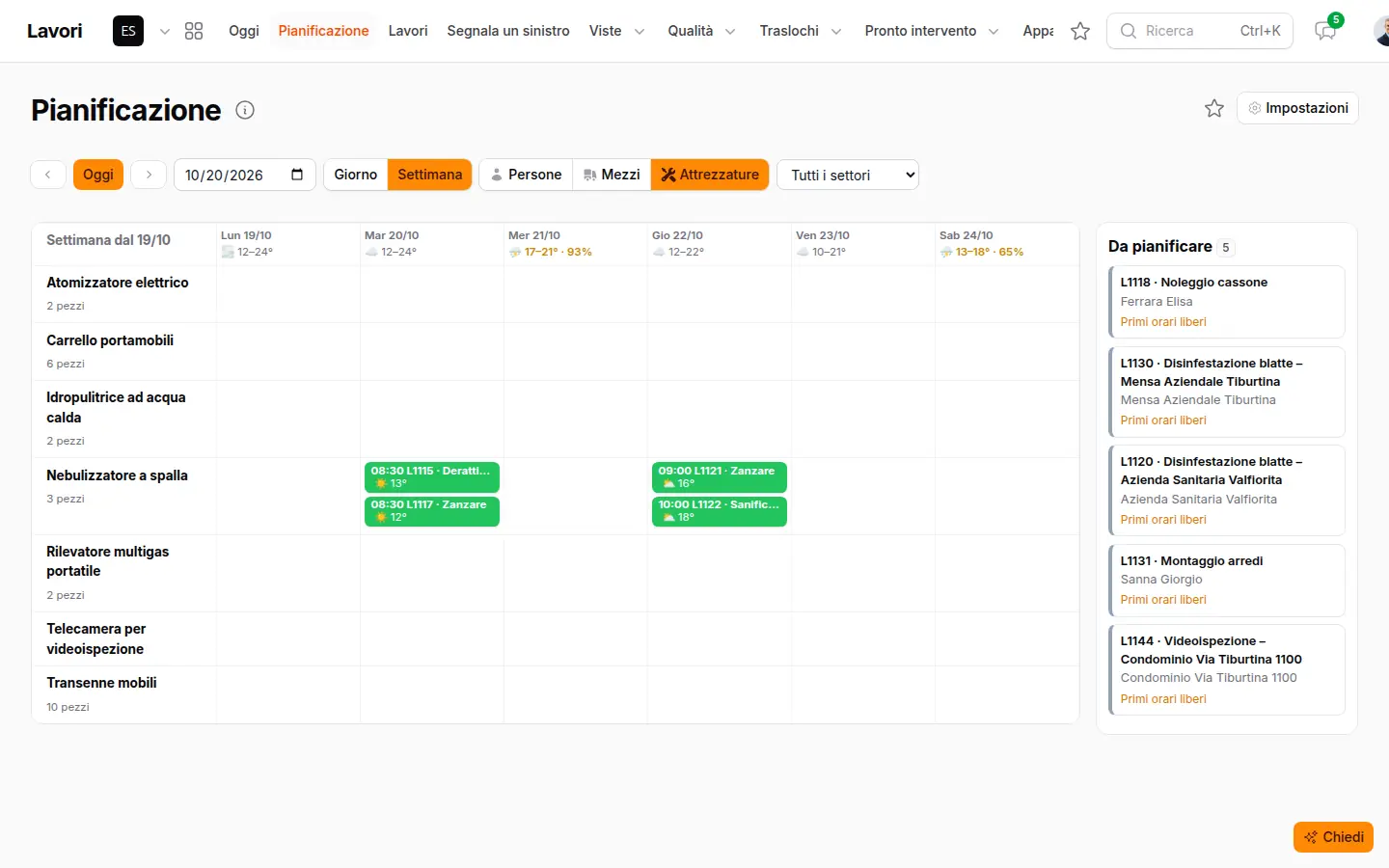Show Mezzi resources

point(612,175)
